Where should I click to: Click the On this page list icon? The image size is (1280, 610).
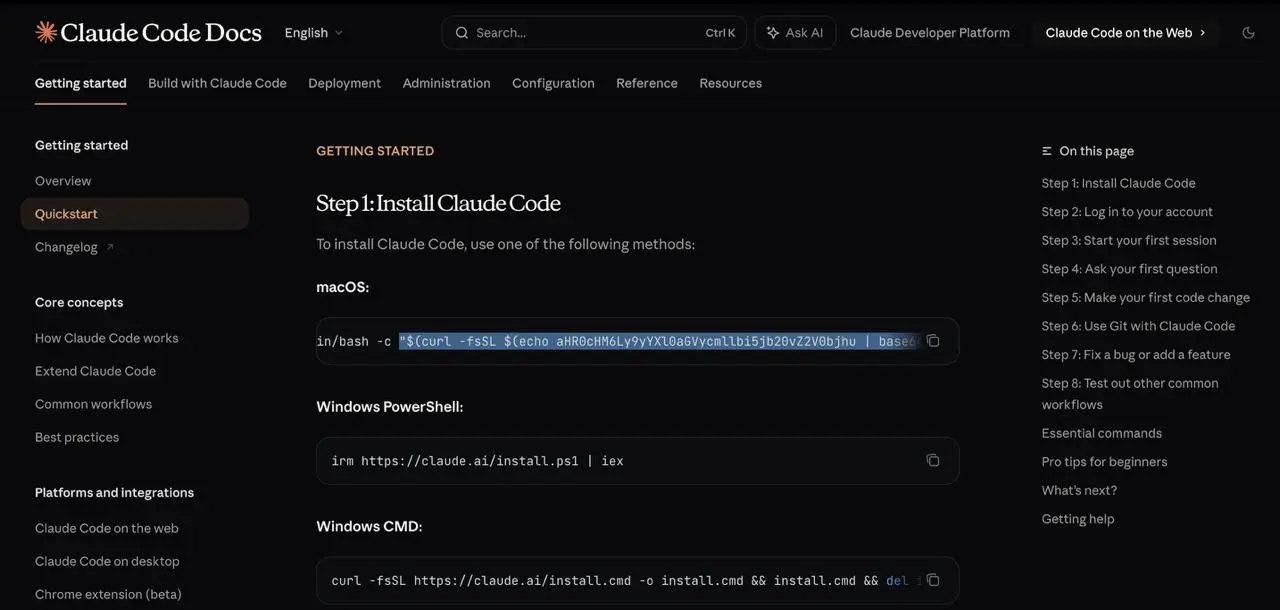(x=1047, y=151)
